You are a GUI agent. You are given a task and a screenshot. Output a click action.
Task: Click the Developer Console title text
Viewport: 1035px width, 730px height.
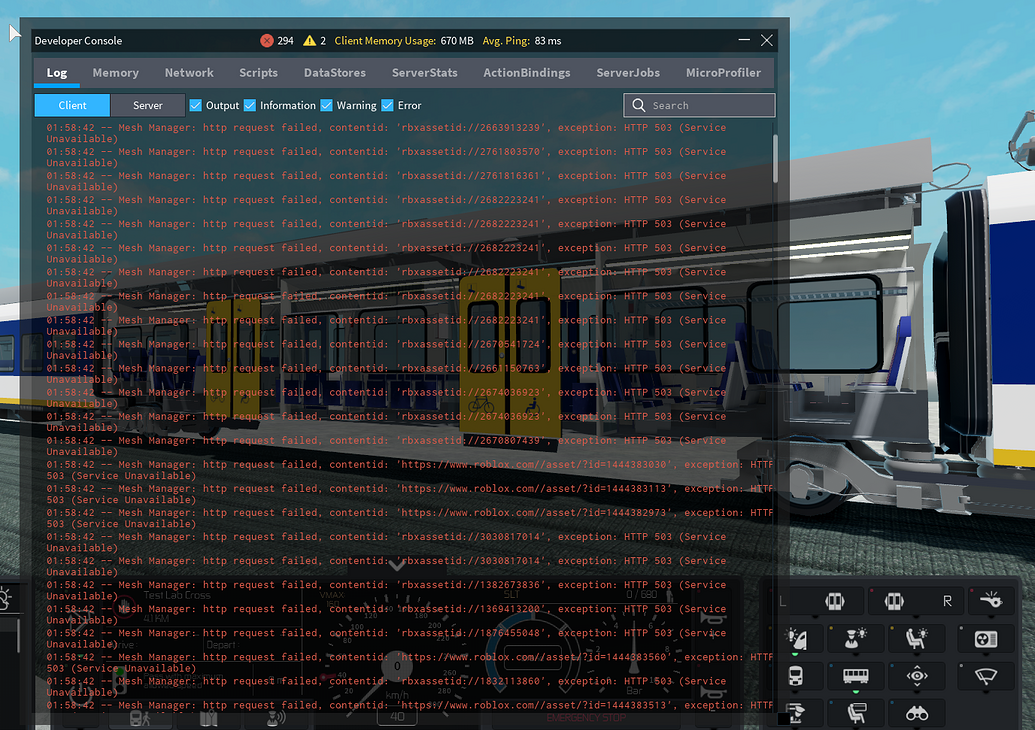click(78, 41)
